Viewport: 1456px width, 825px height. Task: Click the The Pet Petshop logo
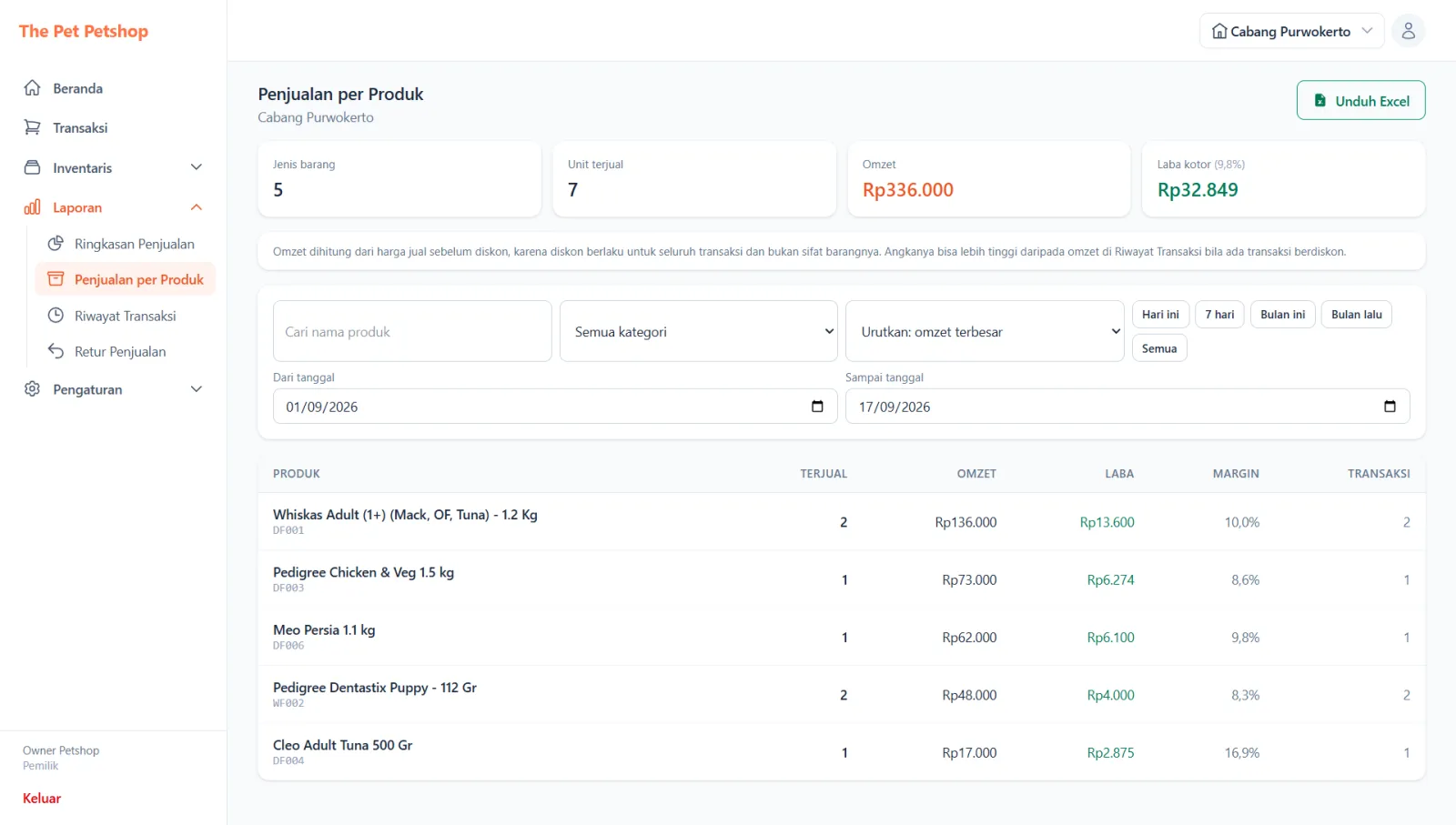click(x=84, y=31)
